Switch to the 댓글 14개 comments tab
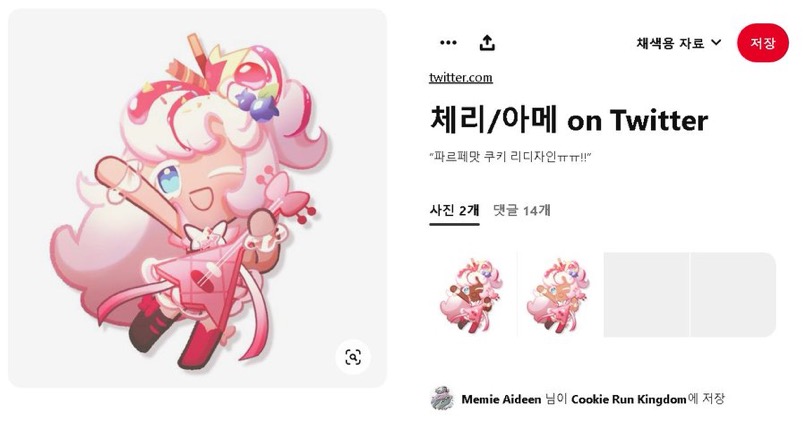Viewport: 806px width, 421px height. click(522, 210)
